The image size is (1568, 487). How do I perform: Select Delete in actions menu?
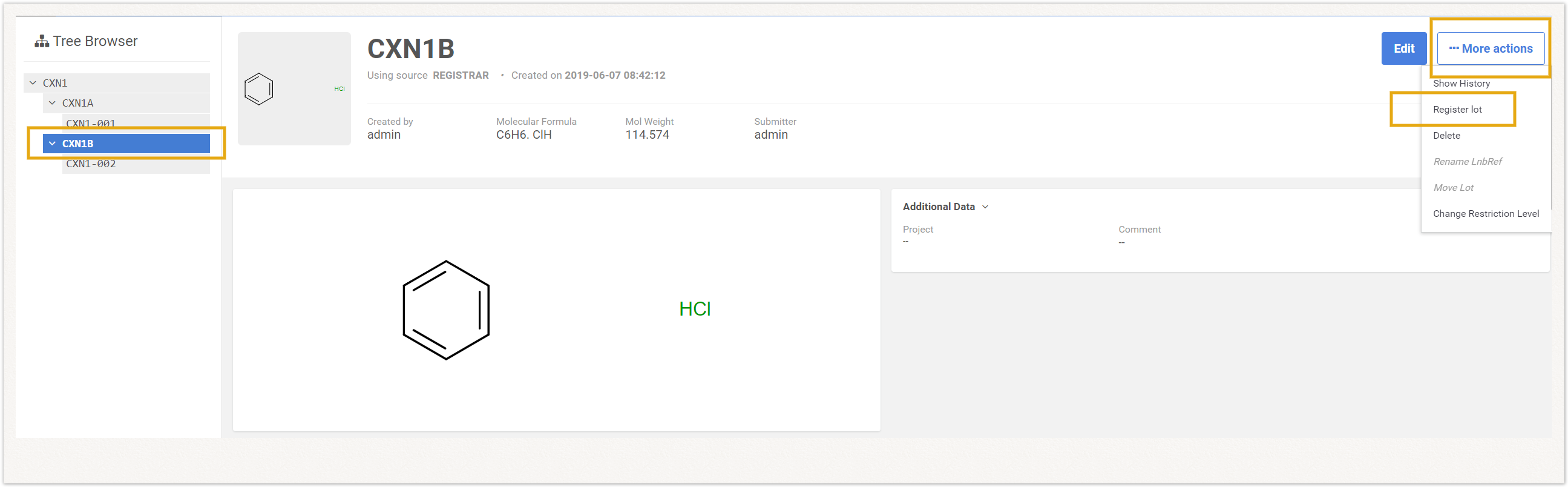(1446, 136)
